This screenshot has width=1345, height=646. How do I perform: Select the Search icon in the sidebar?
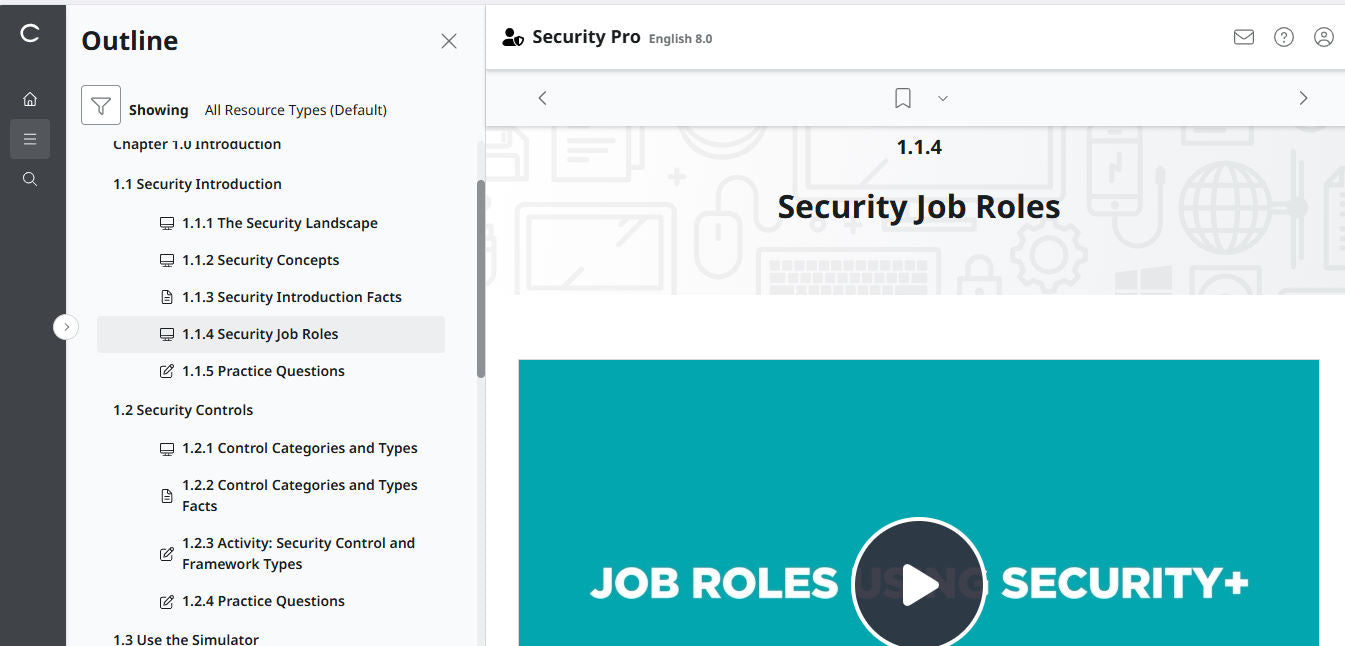[x=30, y=178]
